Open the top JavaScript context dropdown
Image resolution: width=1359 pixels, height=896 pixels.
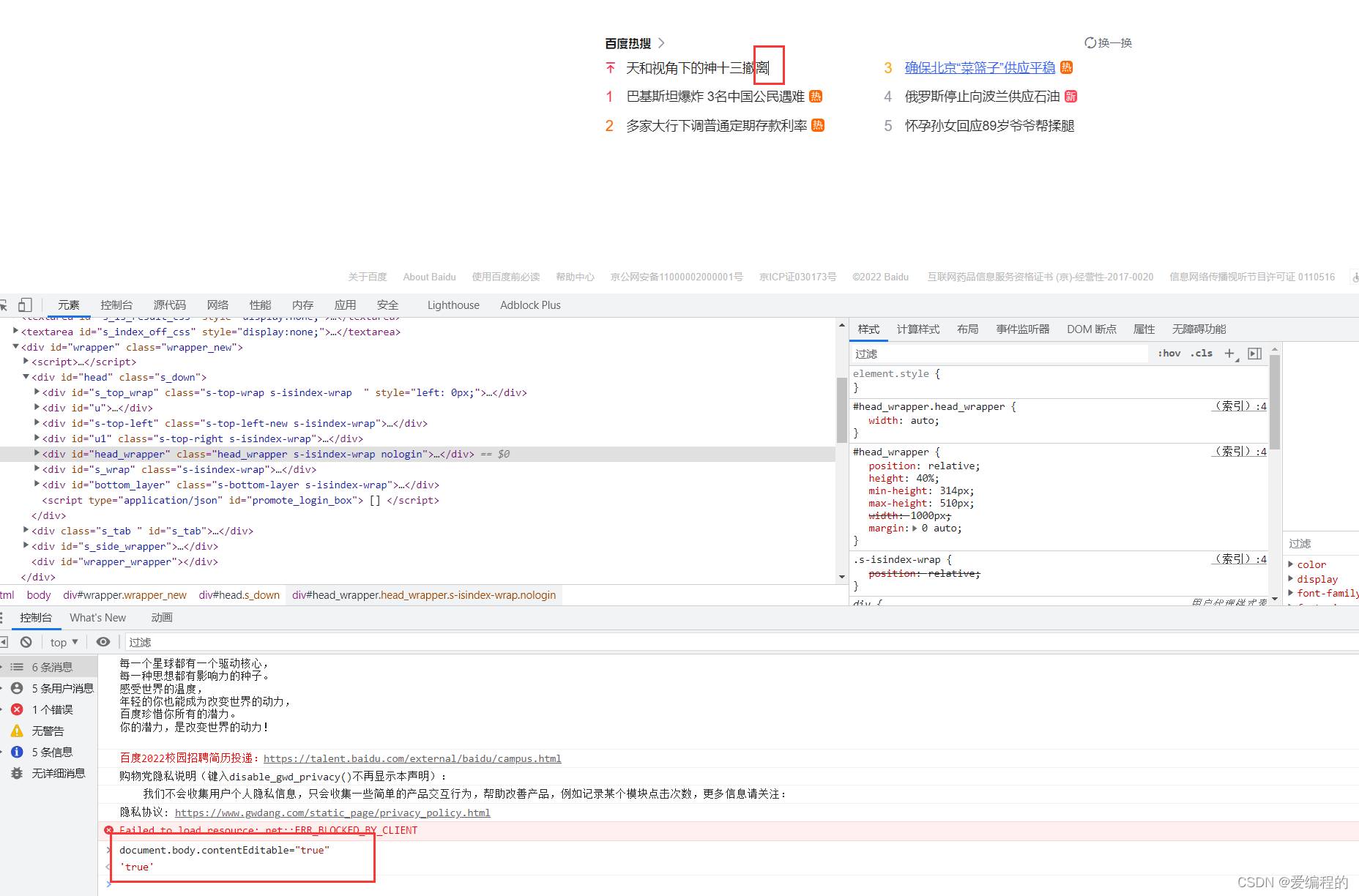pyautogui.click(x=64, y=642)
